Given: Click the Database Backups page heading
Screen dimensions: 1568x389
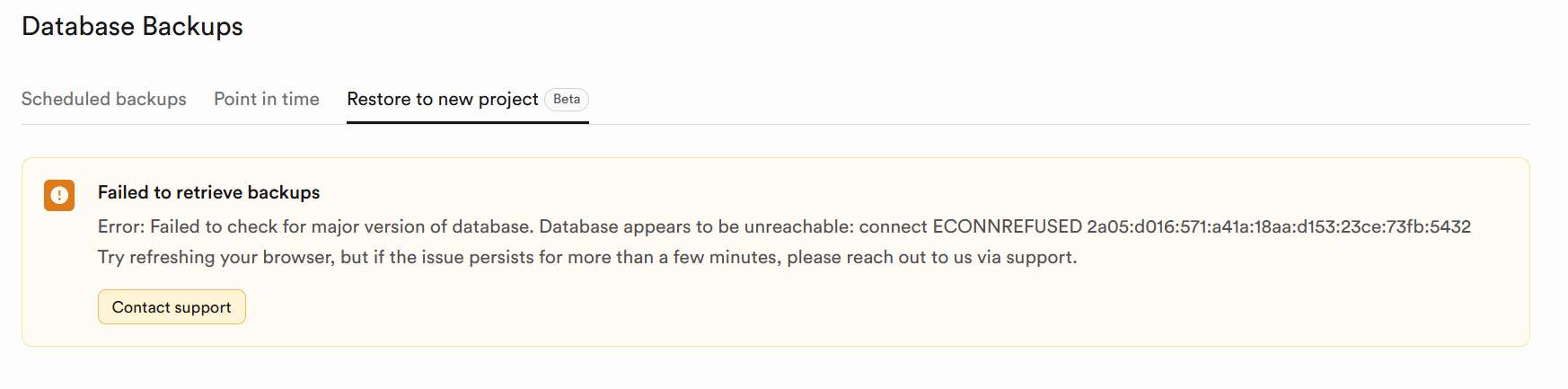Looking at the screenshot, I should pyautogui.click(x=132, y=27).
